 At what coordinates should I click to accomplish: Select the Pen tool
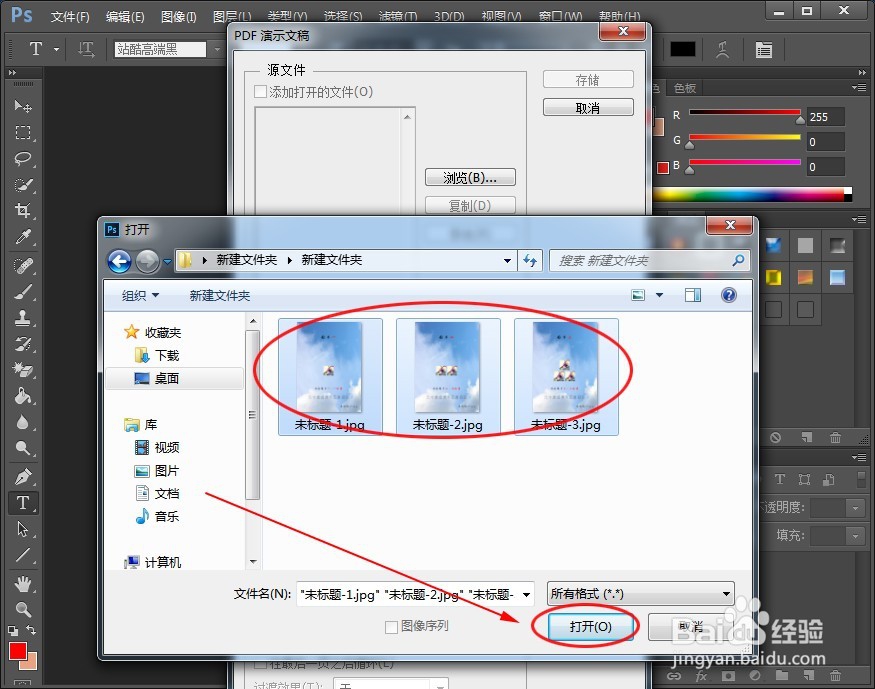coord(23,477)
